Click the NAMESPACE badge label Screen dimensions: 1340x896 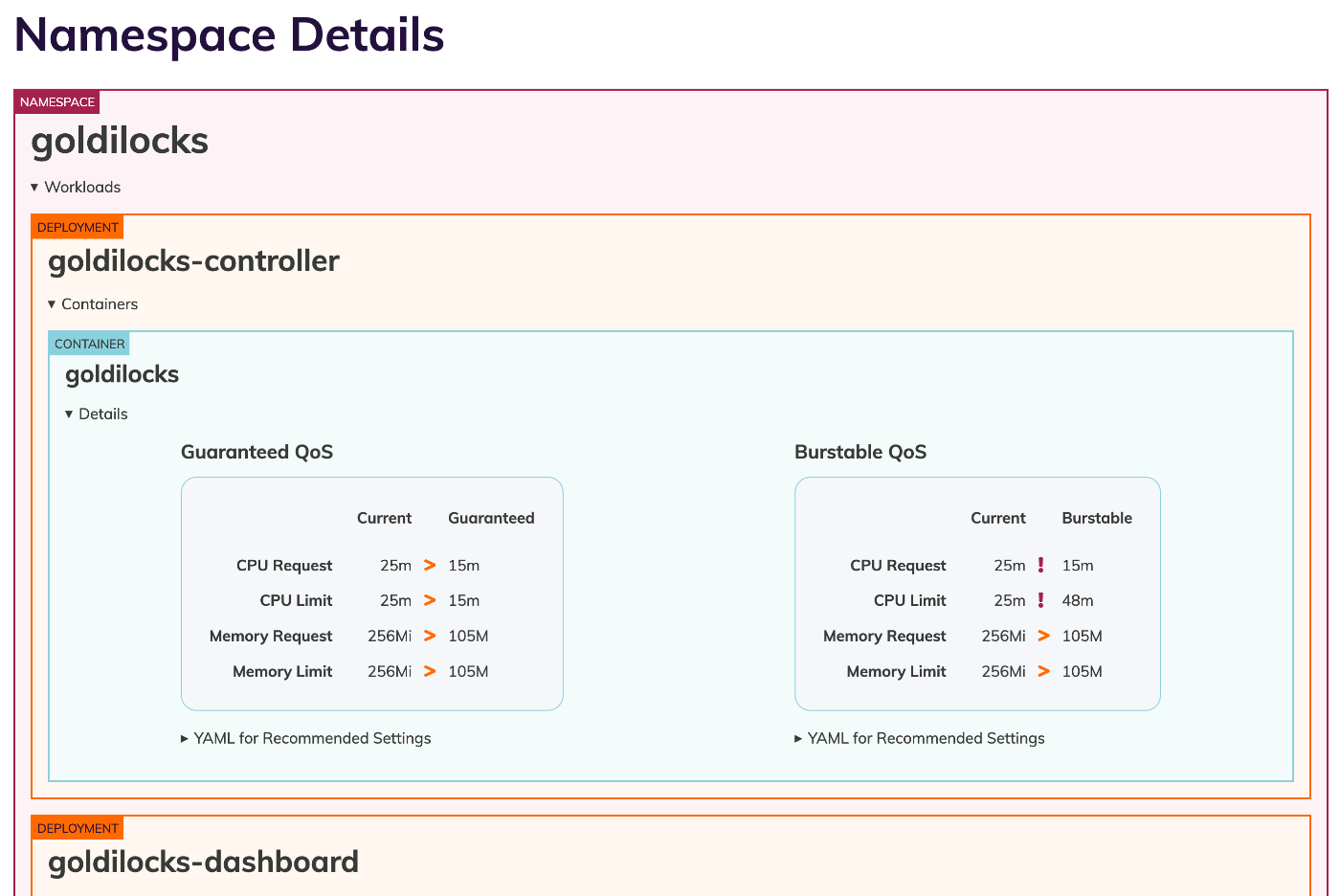[57, 101]
